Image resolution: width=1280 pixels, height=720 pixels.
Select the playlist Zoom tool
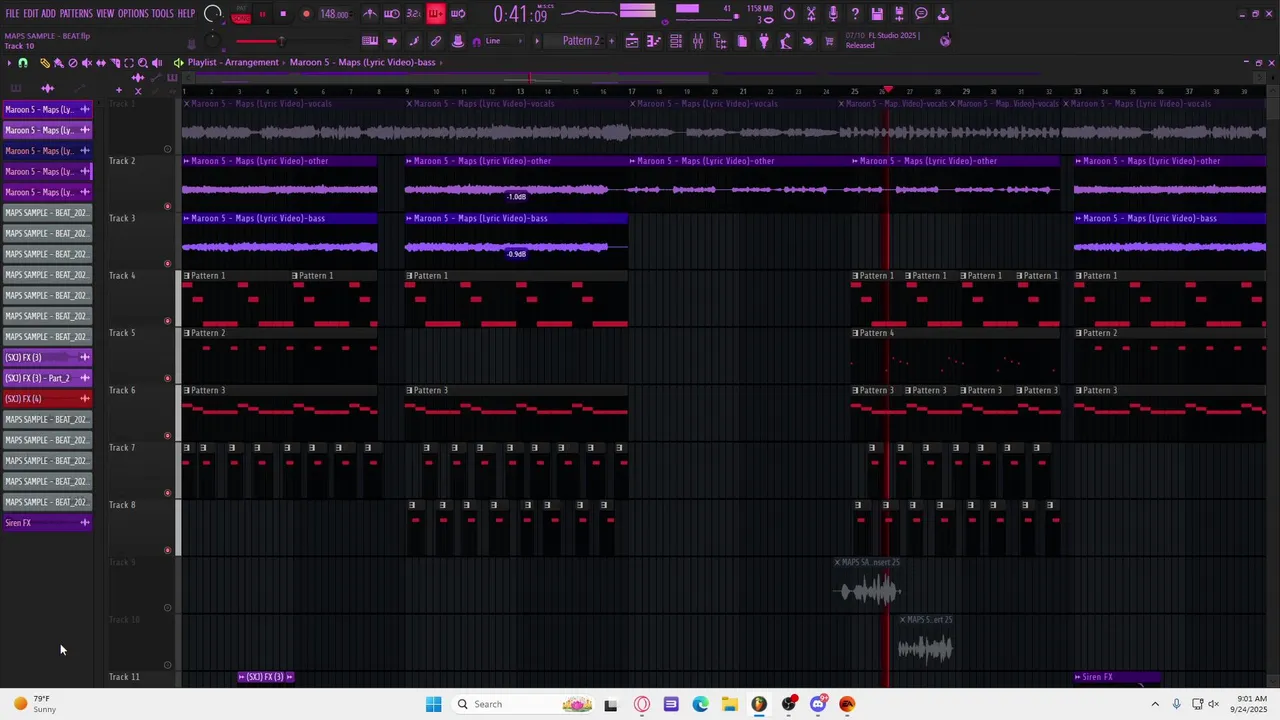[x=143, y=63]
